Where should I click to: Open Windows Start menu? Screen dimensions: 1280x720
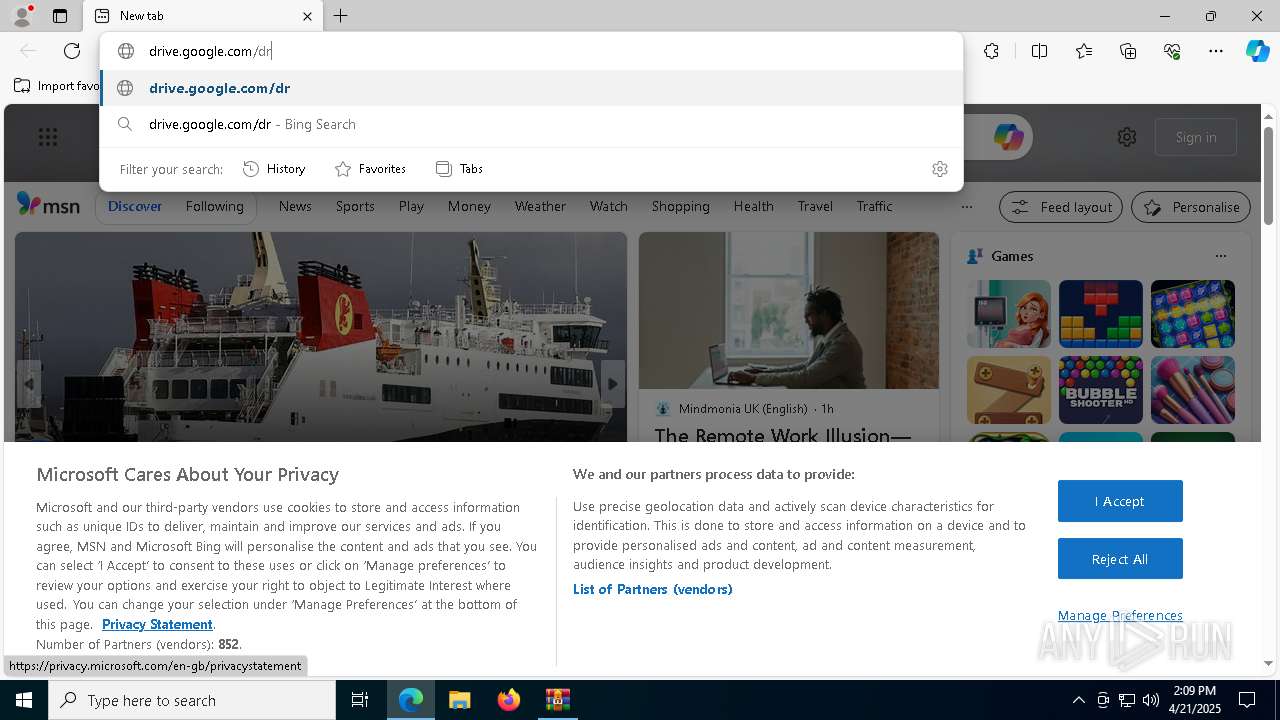[x=24, y=700]
